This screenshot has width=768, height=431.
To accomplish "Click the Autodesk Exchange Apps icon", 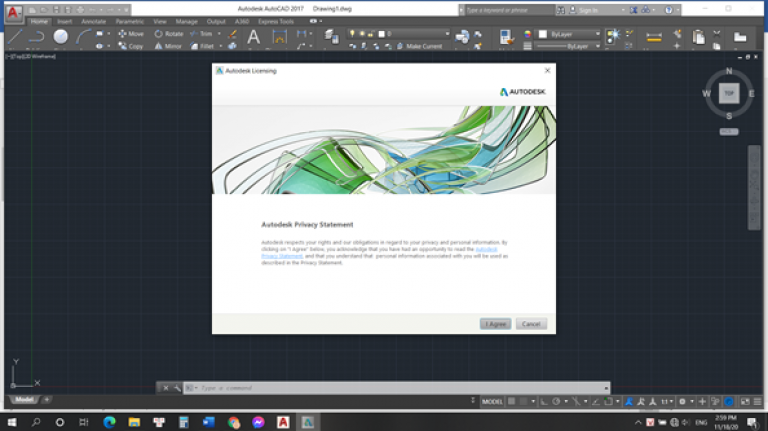I will pyautogui.click(x=633, y=10).
